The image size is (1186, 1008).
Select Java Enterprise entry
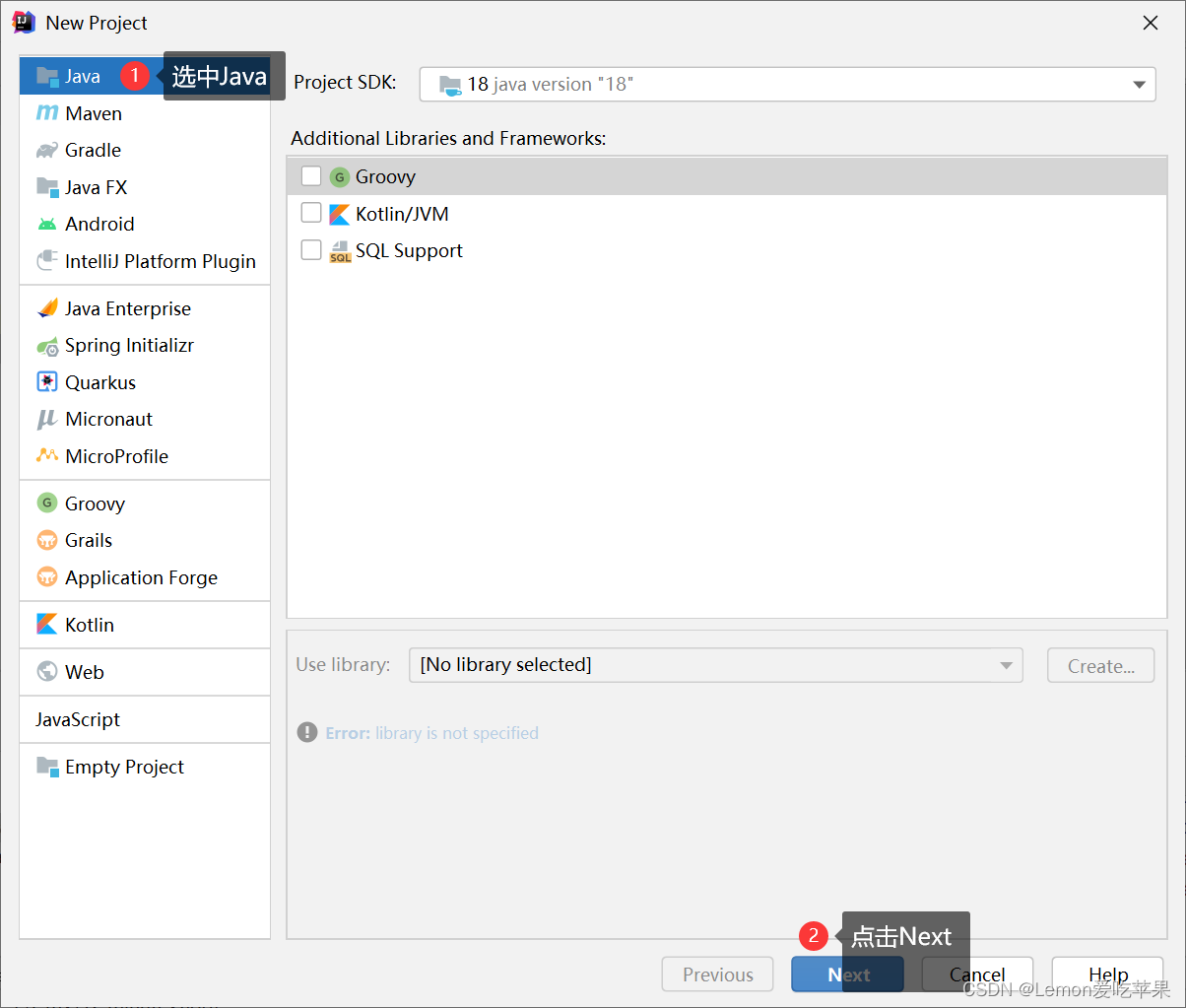coord(145,308)
